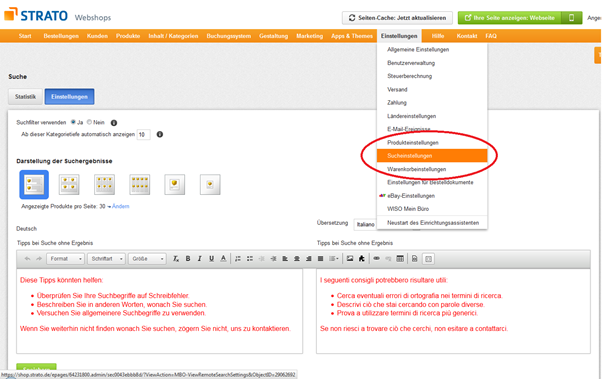
Task: Center the text
Action: [297, 259]
